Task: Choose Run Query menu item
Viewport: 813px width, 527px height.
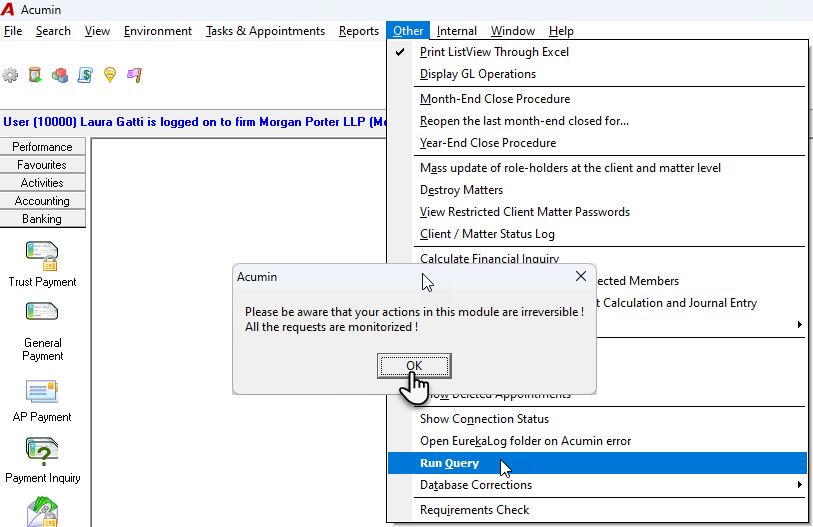Action: pos(597,463)
